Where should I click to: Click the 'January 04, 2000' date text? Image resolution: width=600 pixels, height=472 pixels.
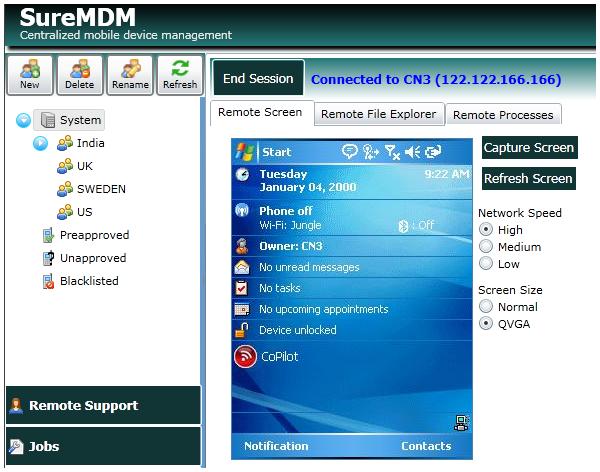point(308,187)
